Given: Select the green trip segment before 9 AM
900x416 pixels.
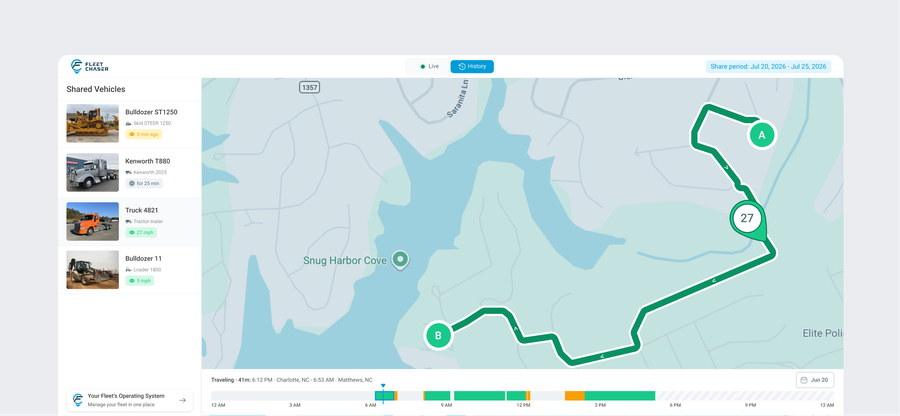Looking at the screenshot, I should (x=437, y=396).
